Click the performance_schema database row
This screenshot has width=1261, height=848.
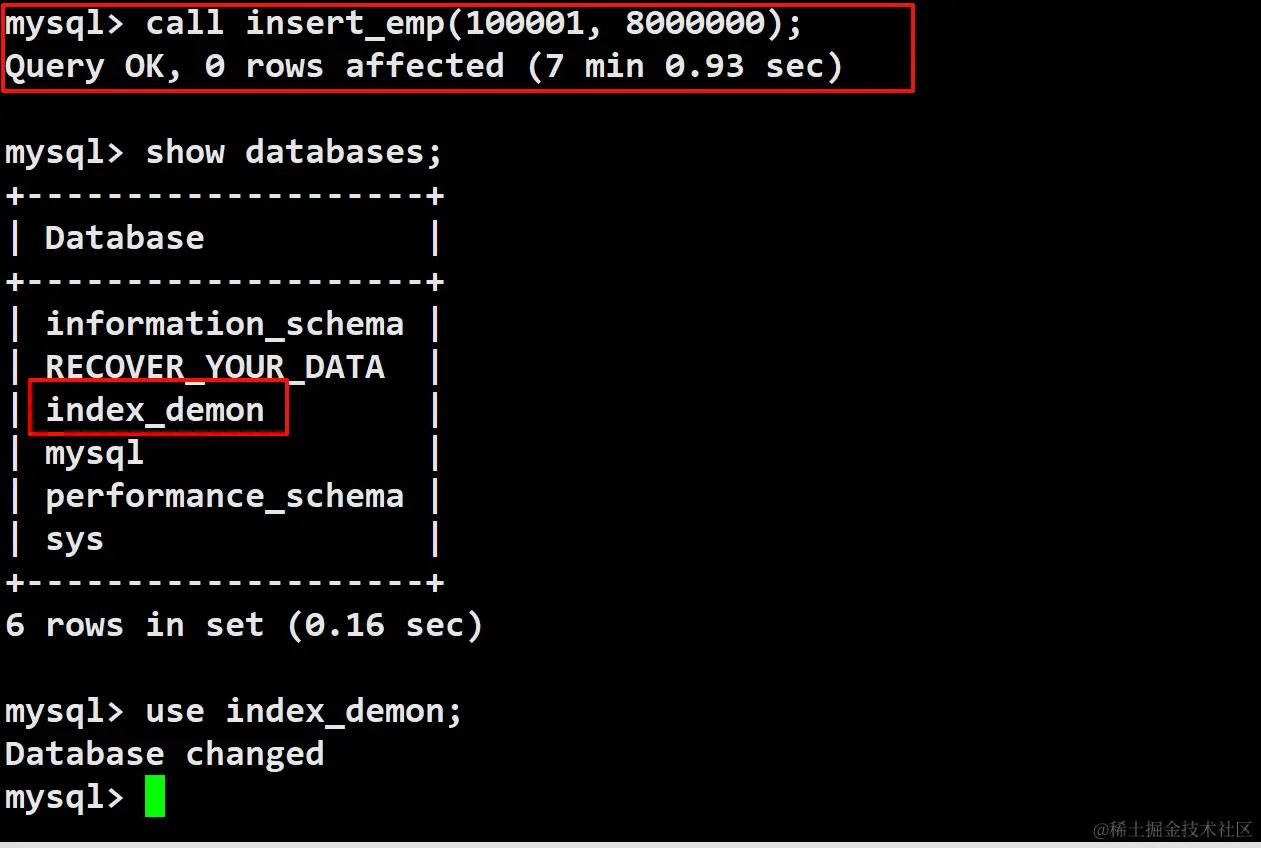click(x=224, y=496)
